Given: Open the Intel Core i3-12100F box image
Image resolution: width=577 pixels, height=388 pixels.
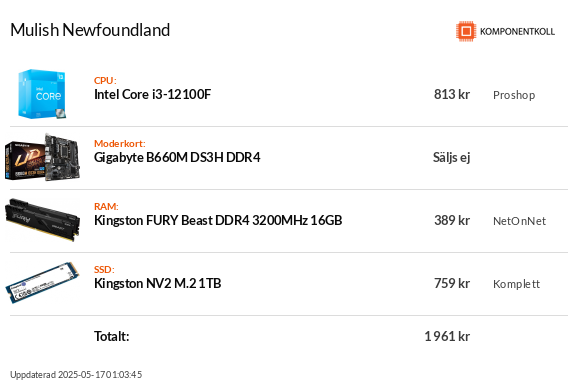Looking at the screenshot, I should coord(42,94).
